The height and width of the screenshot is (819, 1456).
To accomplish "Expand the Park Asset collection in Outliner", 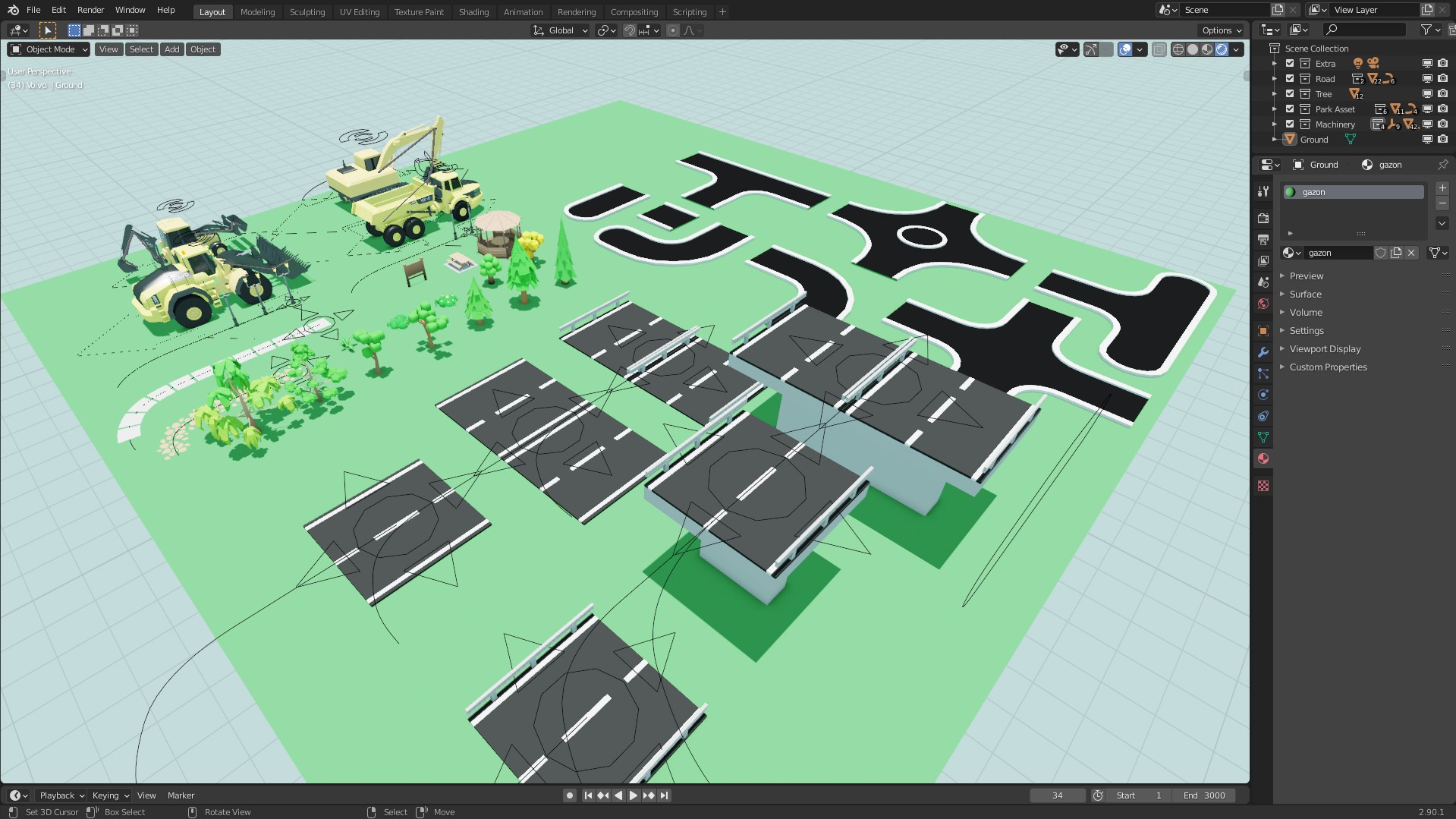I will 1274,109.
